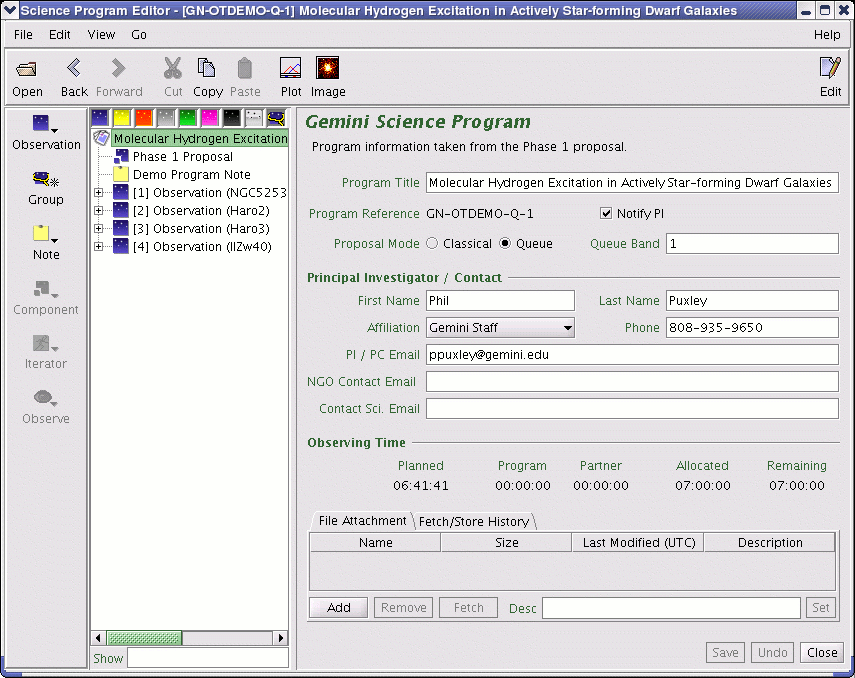
Task: Click the Cut scissors icon
Action: click(173, 68)
